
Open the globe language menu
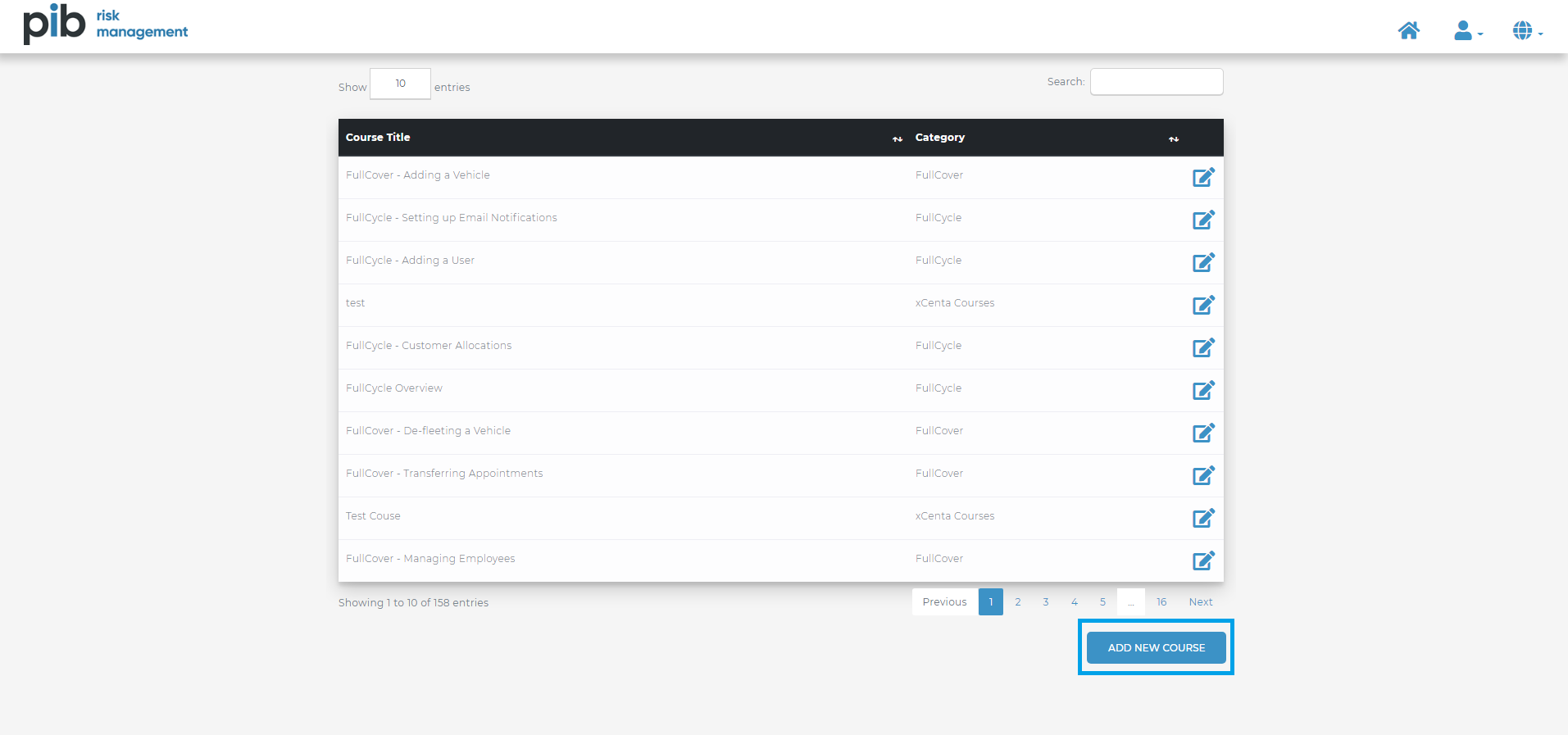pos(1528,31)
